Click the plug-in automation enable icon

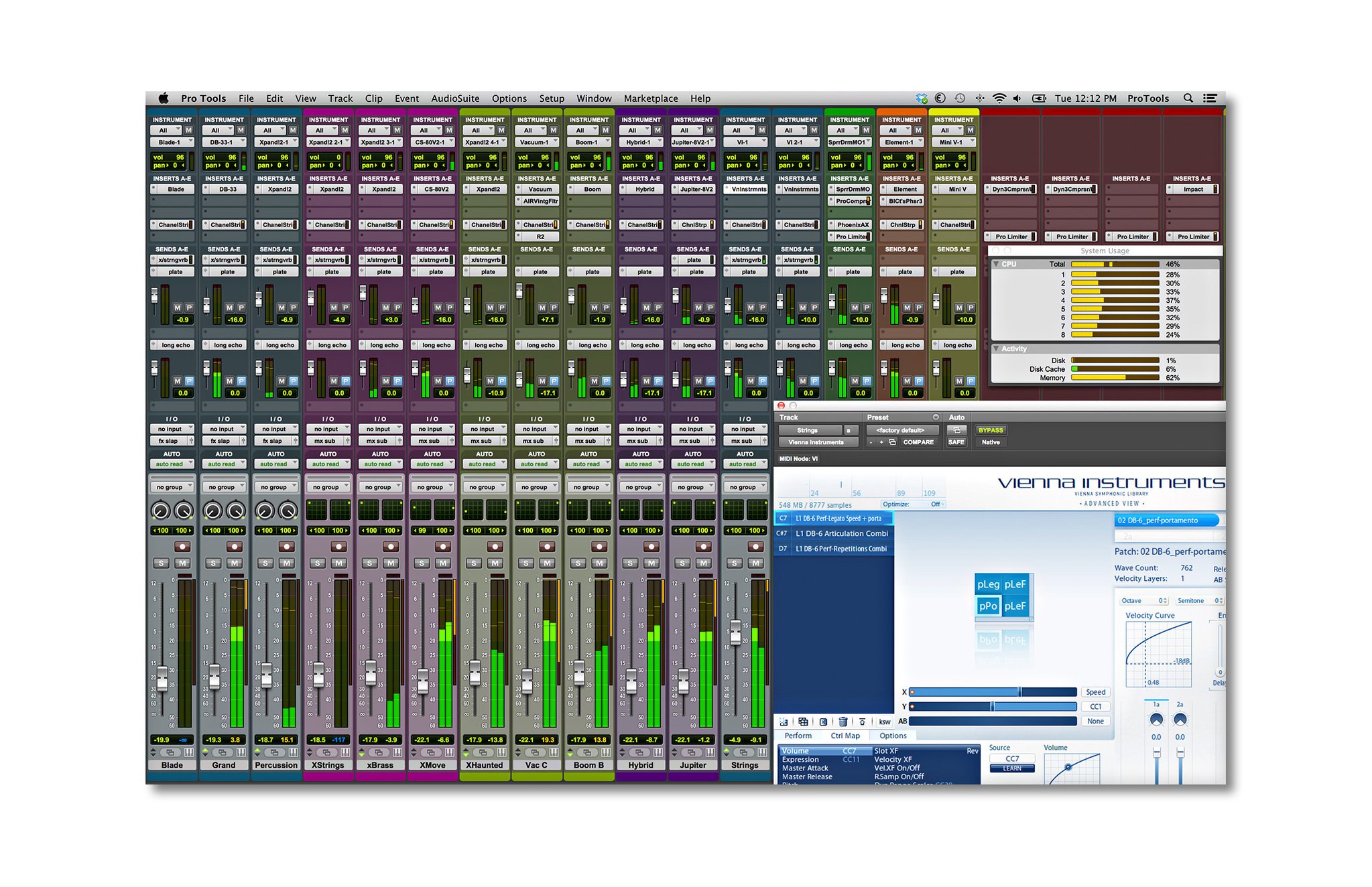(x=956, y=430)
